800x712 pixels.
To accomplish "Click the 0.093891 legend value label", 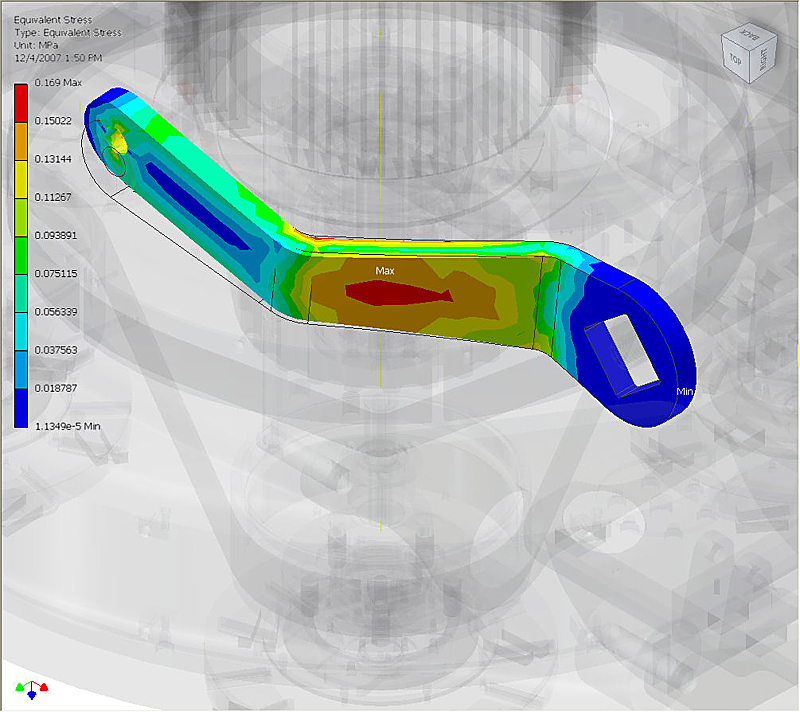I will coord(55,235).
